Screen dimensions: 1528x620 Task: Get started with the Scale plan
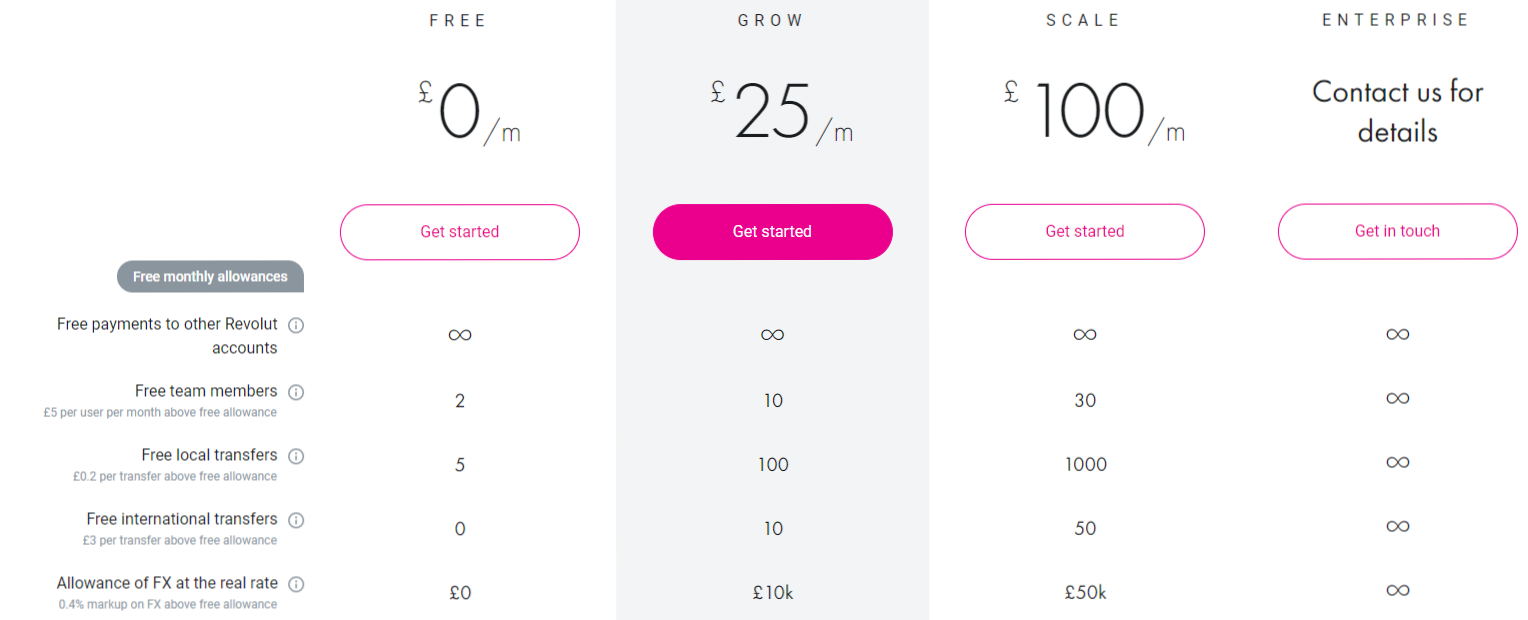pos(1084,231)
